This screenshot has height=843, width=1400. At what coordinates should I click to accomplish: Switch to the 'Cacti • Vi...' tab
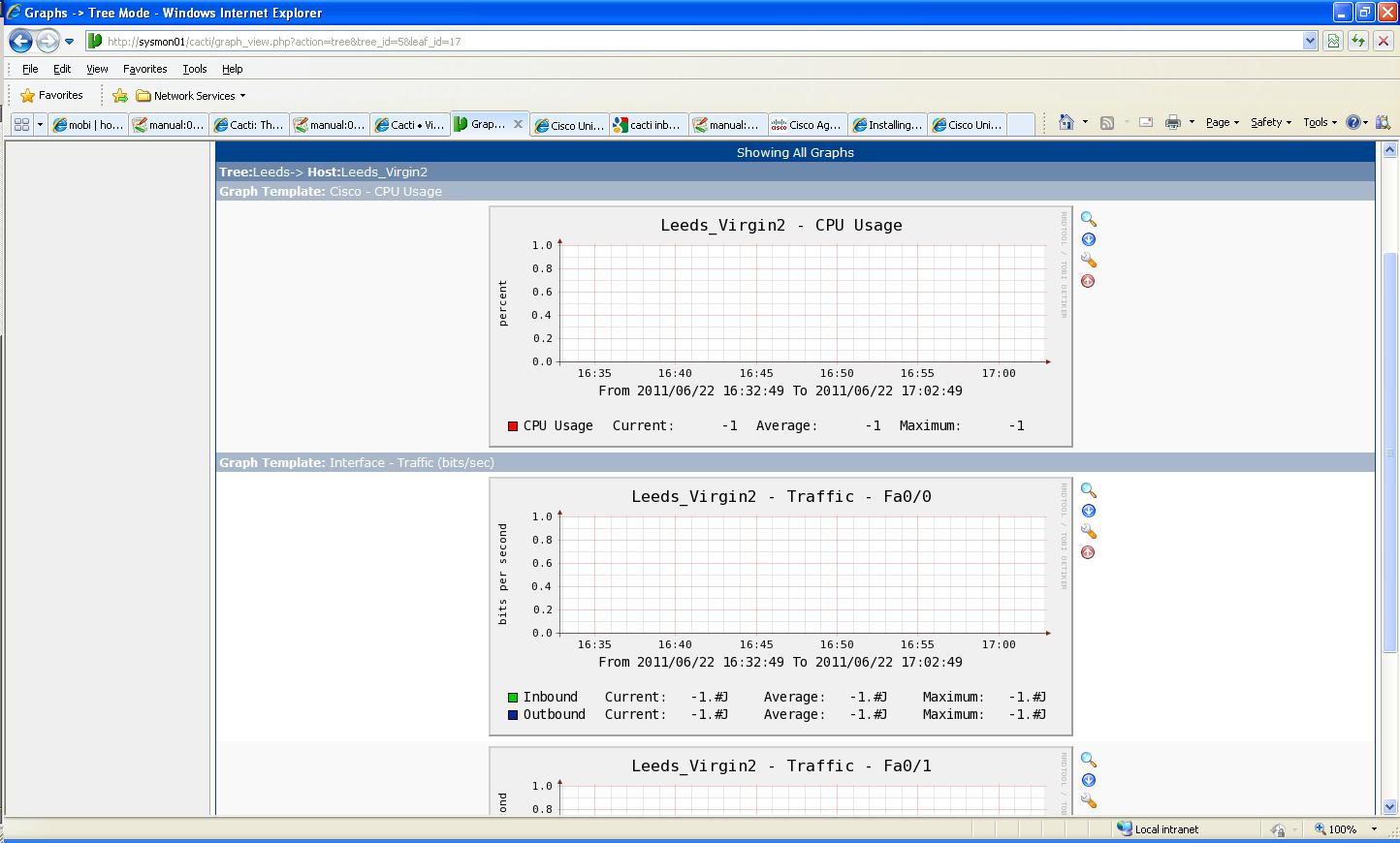[x=410, y=125]
